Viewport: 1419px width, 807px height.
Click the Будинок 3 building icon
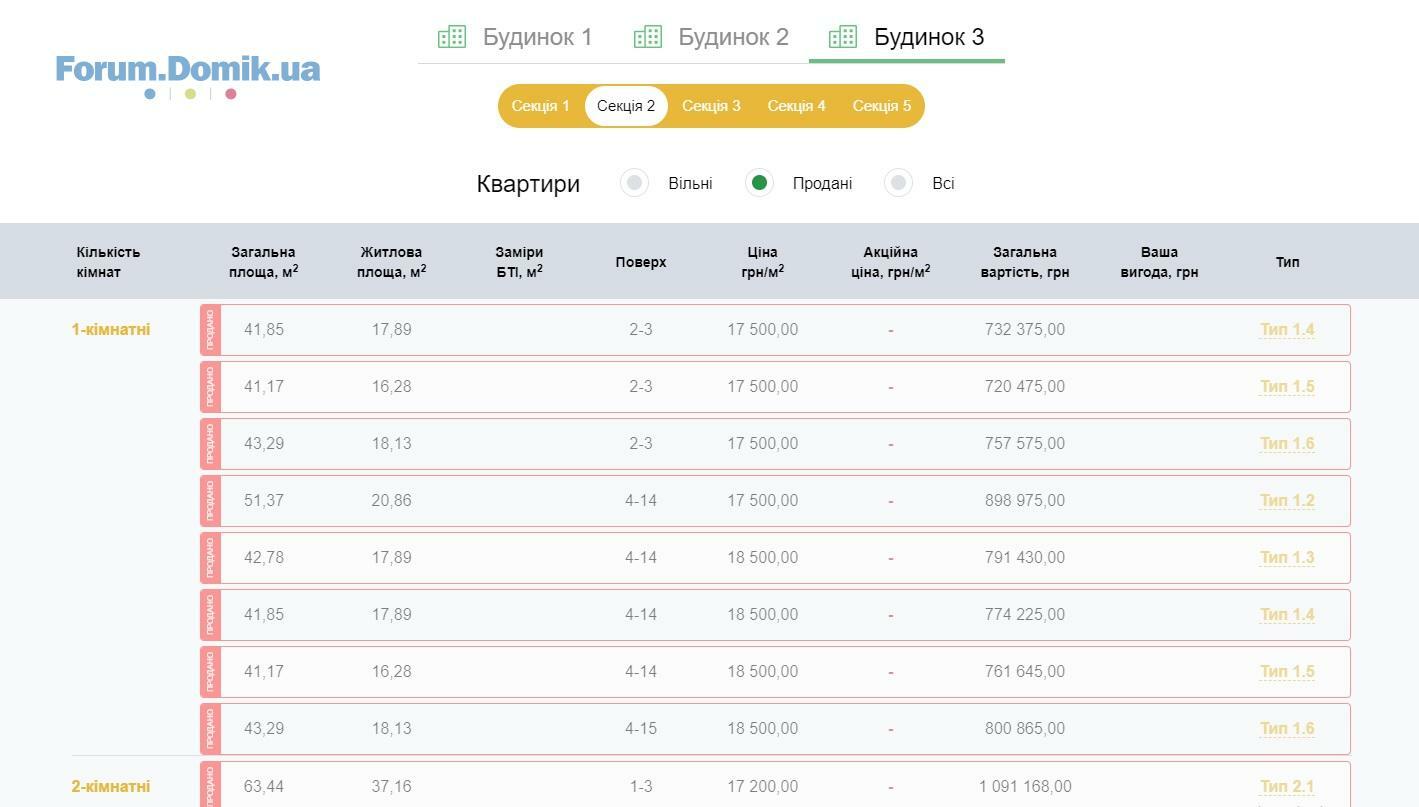(843, 37)
